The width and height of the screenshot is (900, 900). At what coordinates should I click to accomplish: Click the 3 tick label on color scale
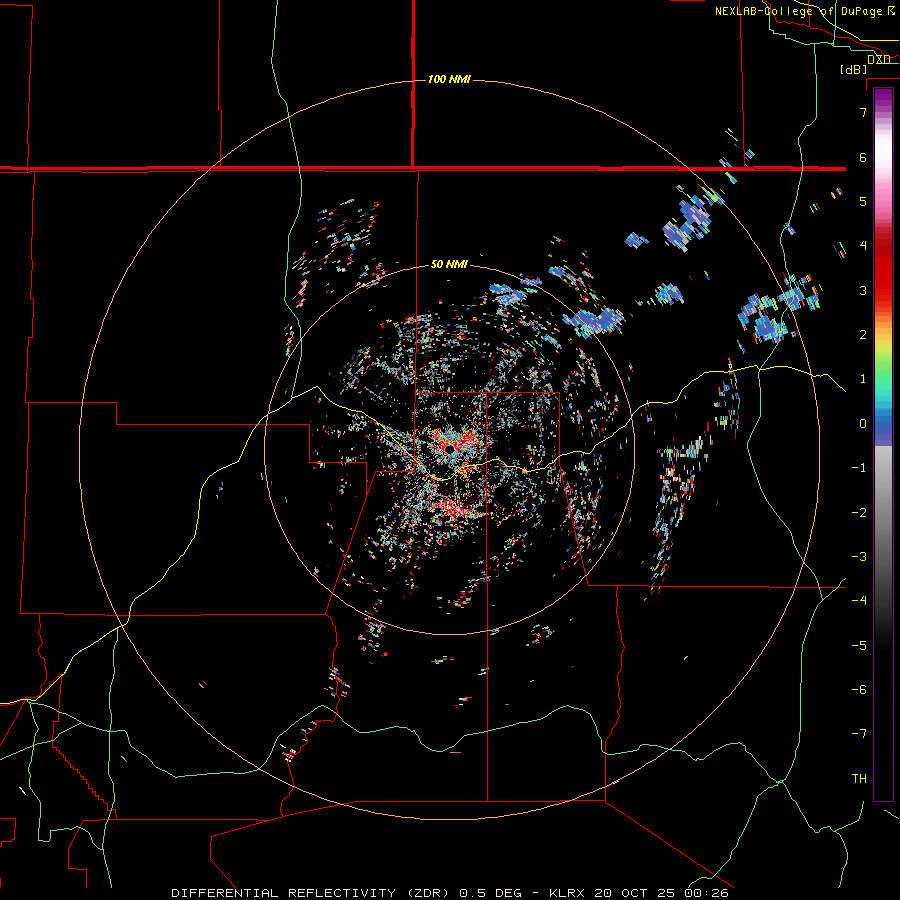click(863, 290)
